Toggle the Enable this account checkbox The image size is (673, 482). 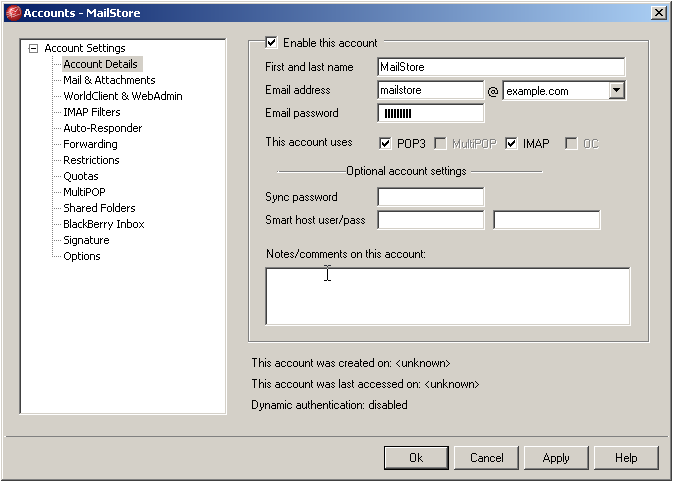click(x=271, y=43)
